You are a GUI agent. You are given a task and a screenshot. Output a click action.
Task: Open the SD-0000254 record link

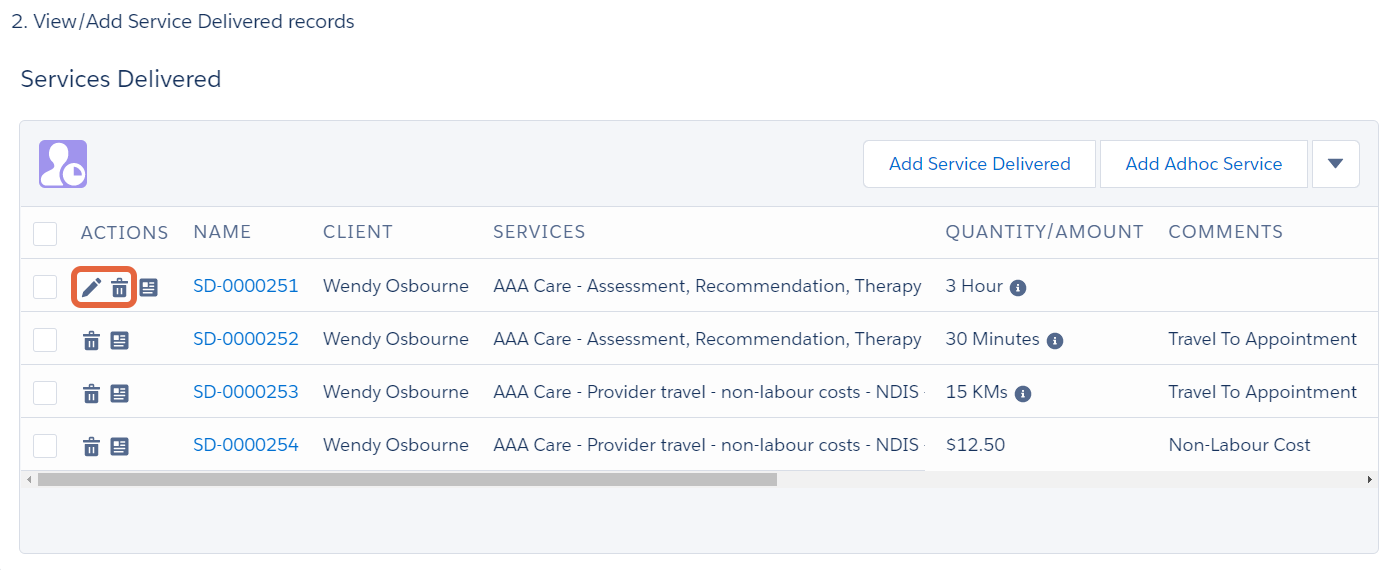pyautogui.click(x=246, y=445)
